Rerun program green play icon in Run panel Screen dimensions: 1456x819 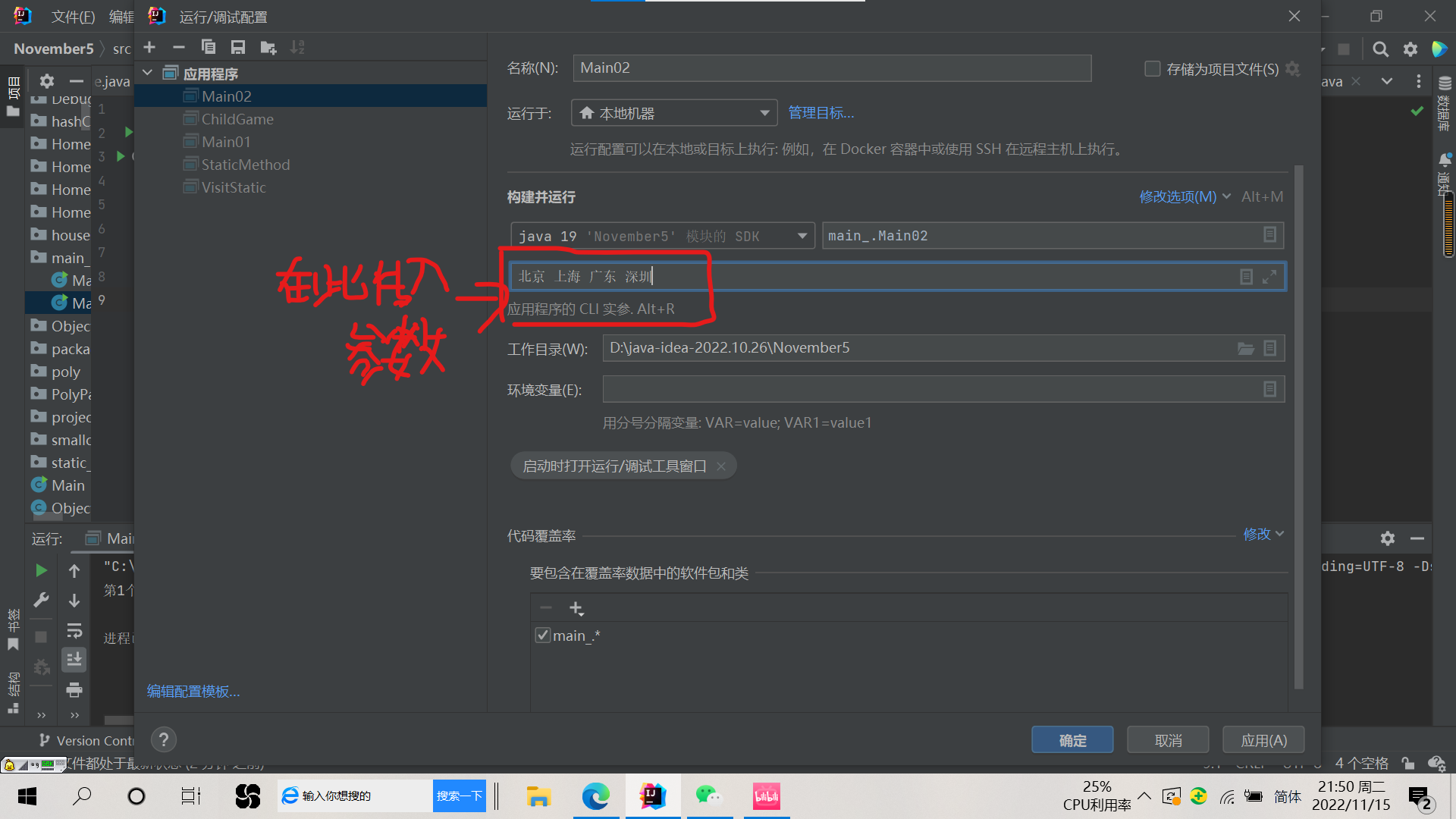[41, 570]
